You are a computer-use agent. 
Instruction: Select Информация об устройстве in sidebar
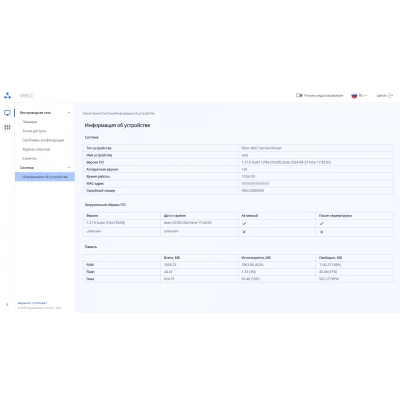tap(45, 177)
